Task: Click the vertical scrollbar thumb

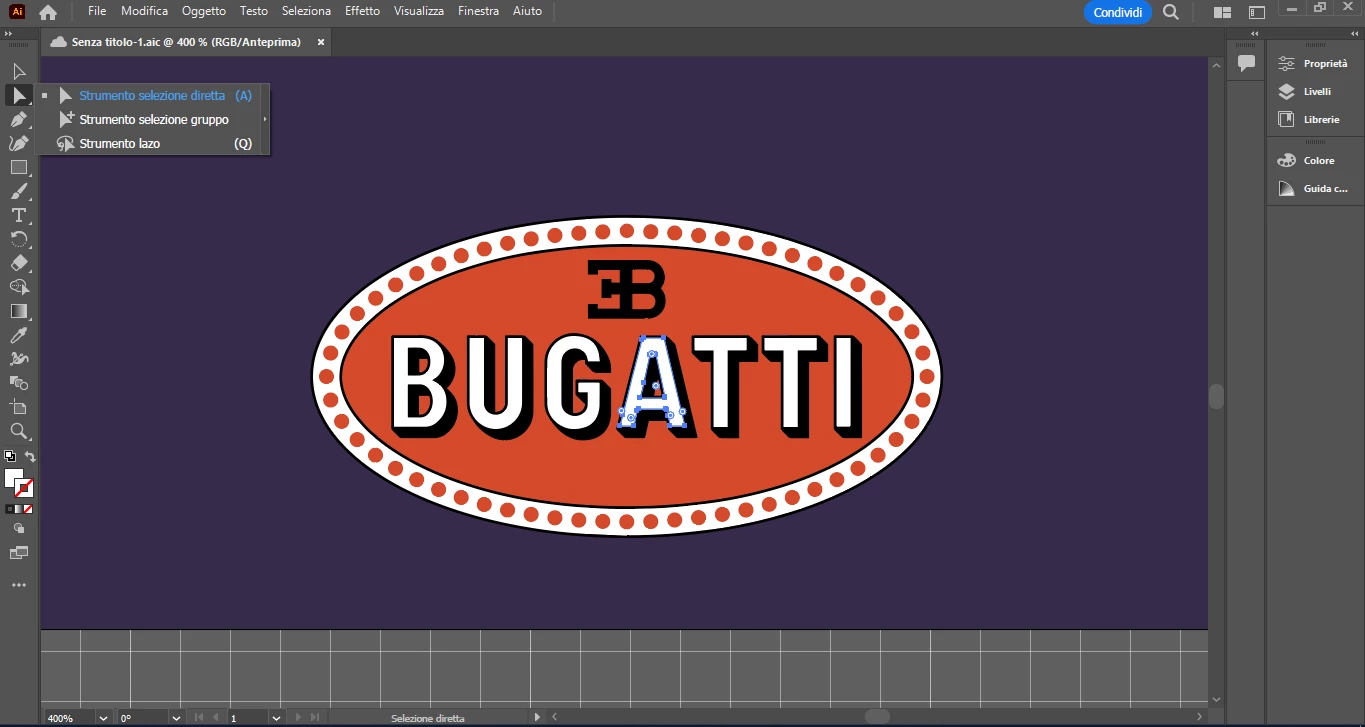Action: [x=1216, y=397]
